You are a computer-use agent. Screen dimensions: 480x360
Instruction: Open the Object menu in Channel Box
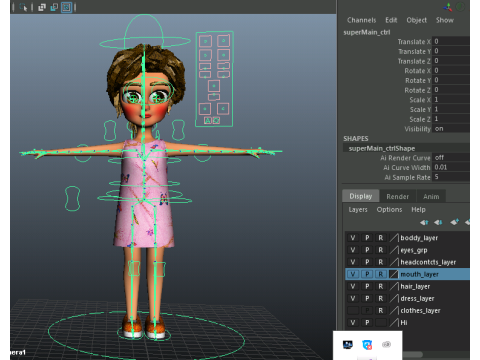[x=416, y=20]
